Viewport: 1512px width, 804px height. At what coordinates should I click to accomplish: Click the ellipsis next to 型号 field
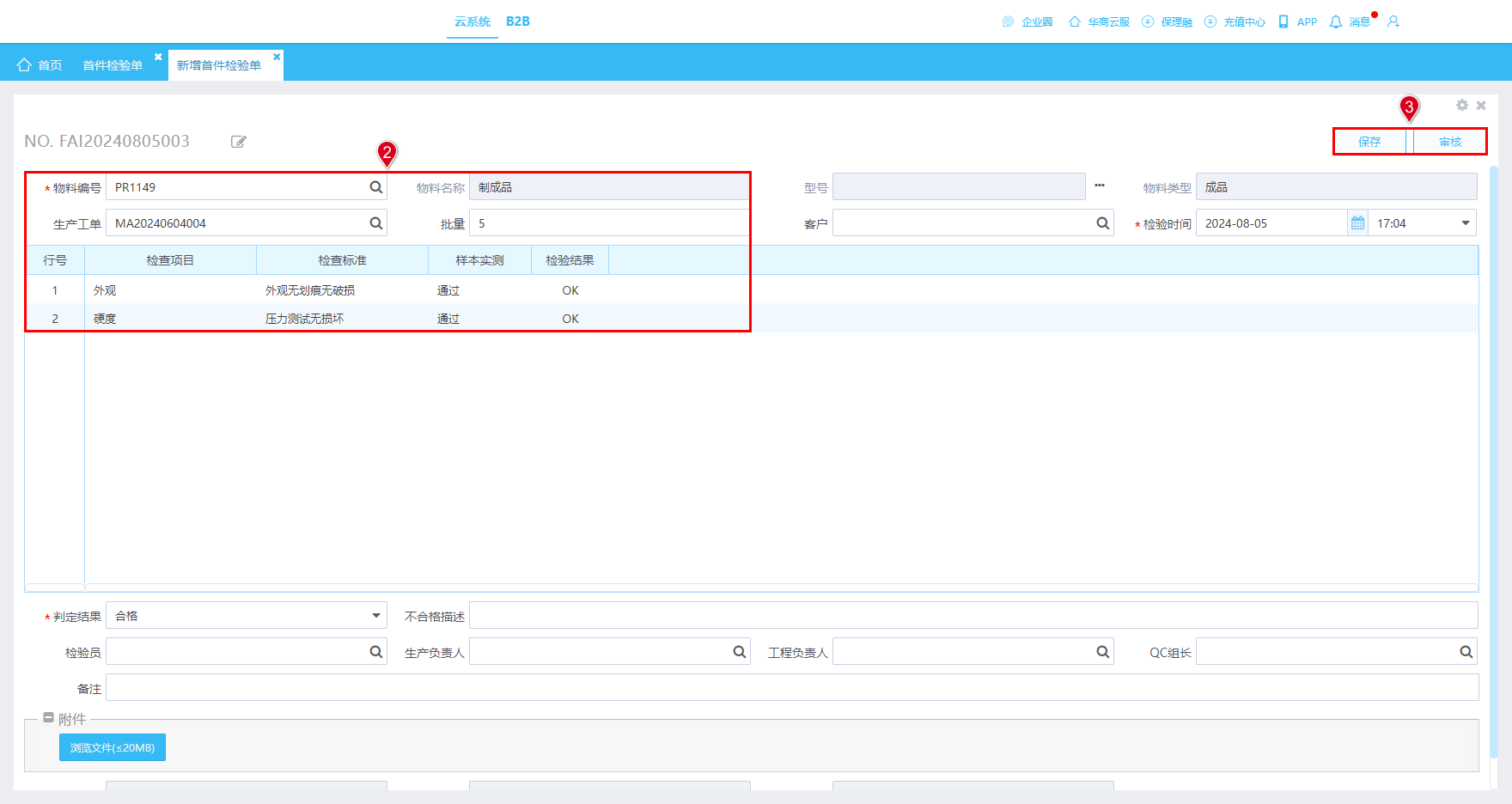(x=1100, y=186)
